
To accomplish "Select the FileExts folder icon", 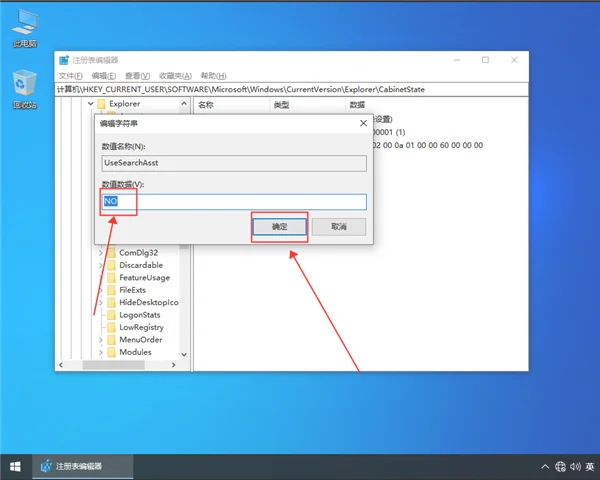I will pos(111,290).
